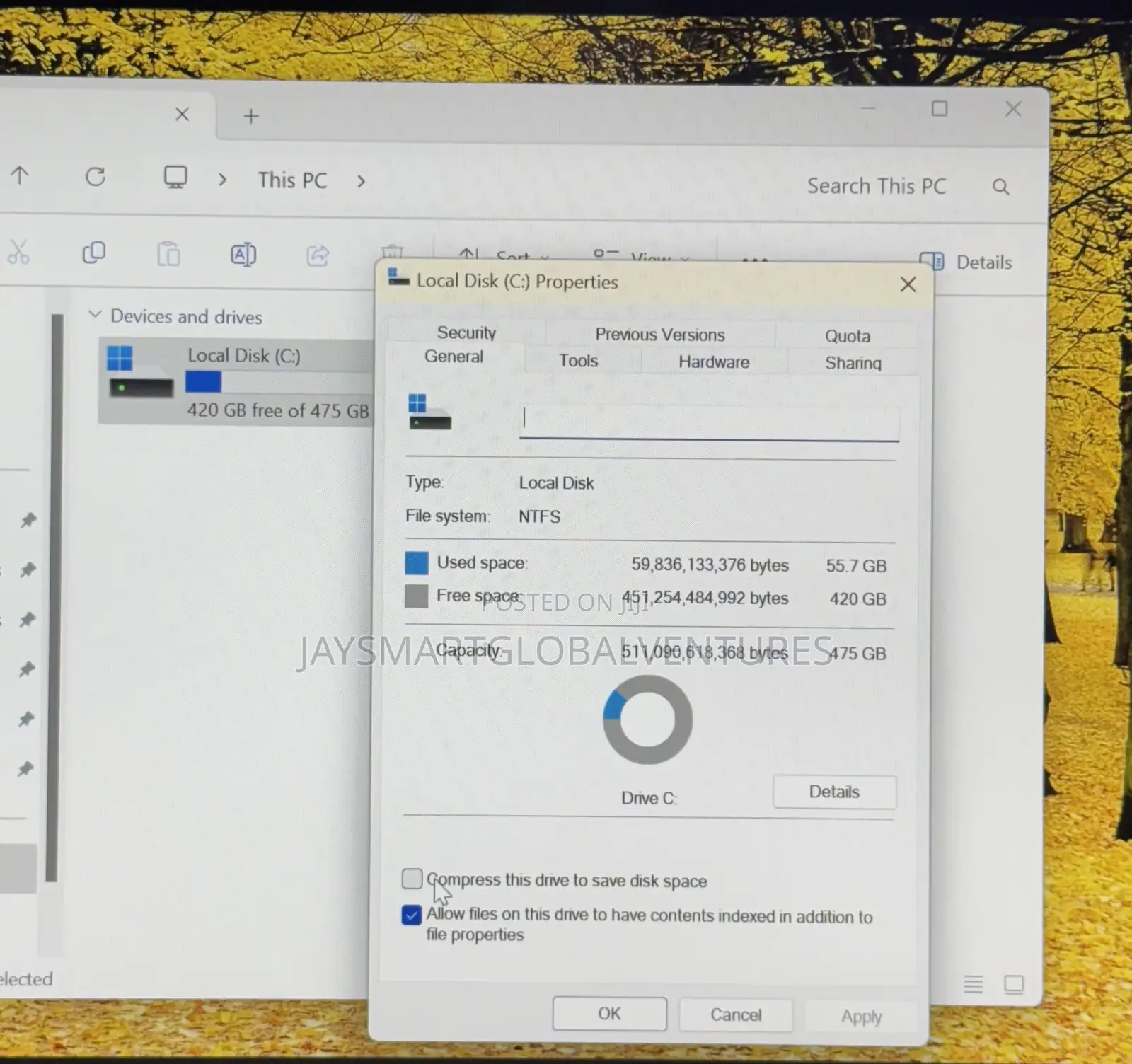
Task: Click the drive icon in the Properties dialog
Action: pos(429,412)
